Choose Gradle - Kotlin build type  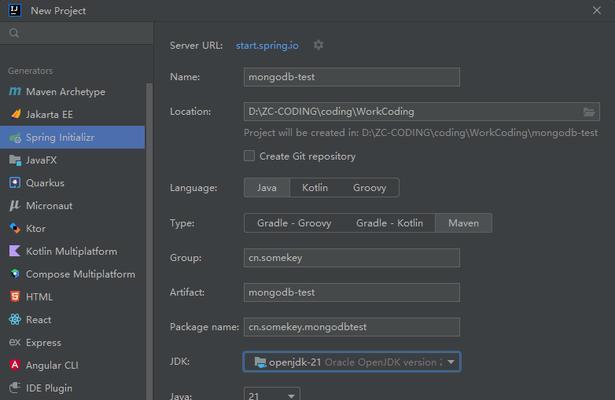[389, 223]
